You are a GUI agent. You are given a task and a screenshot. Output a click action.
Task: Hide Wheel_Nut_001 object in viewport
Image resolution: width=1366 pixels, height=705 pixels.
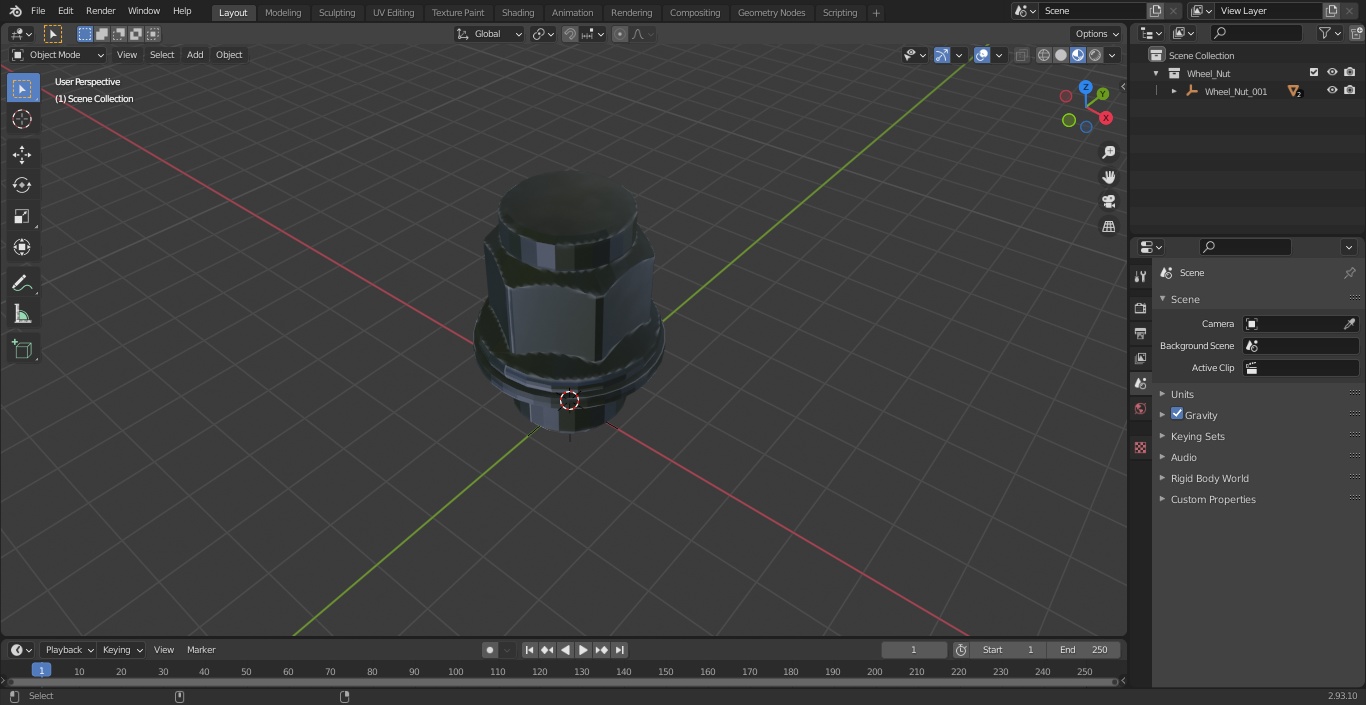point(1332,91)
